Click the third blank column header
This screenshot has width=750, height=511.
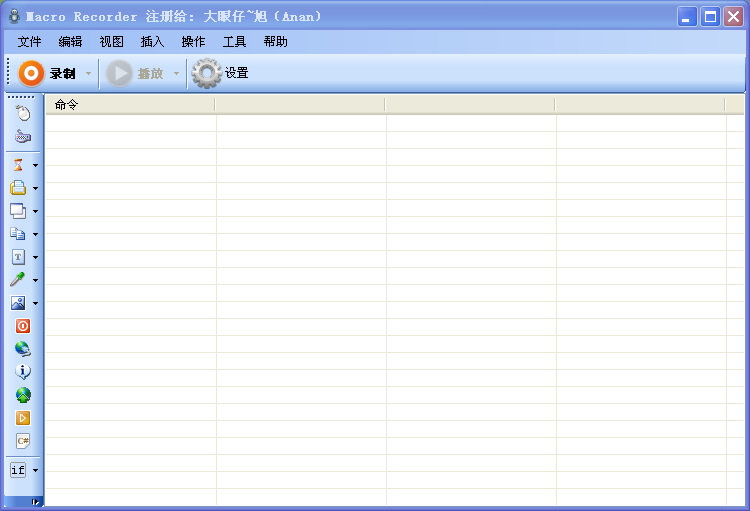[470, 104]
